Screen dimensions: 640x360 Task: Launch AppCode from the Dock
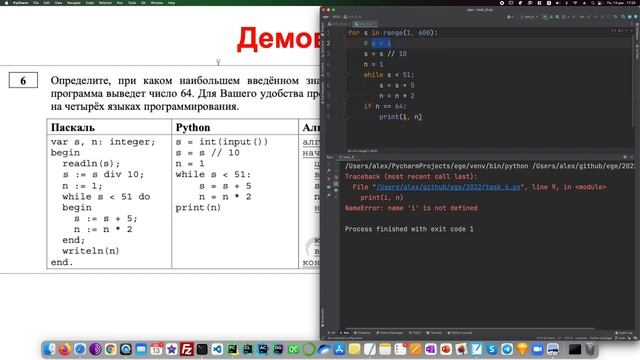263,349
